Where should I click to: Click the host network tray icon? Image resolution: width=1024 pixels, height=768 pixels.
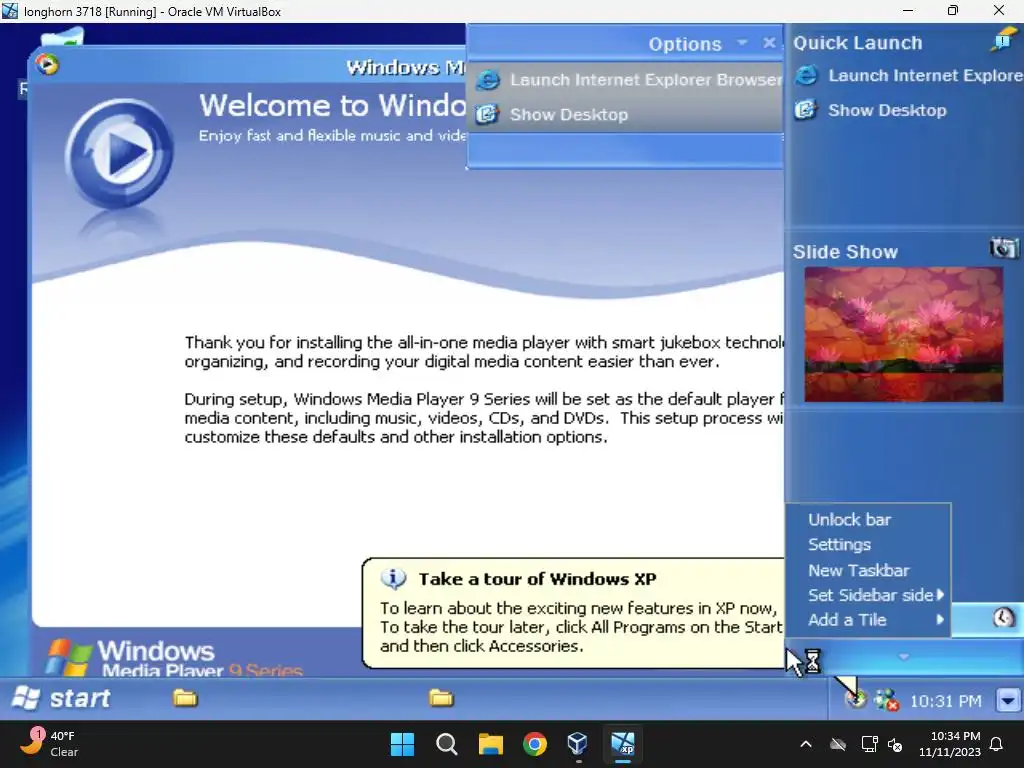pos(869,744)
